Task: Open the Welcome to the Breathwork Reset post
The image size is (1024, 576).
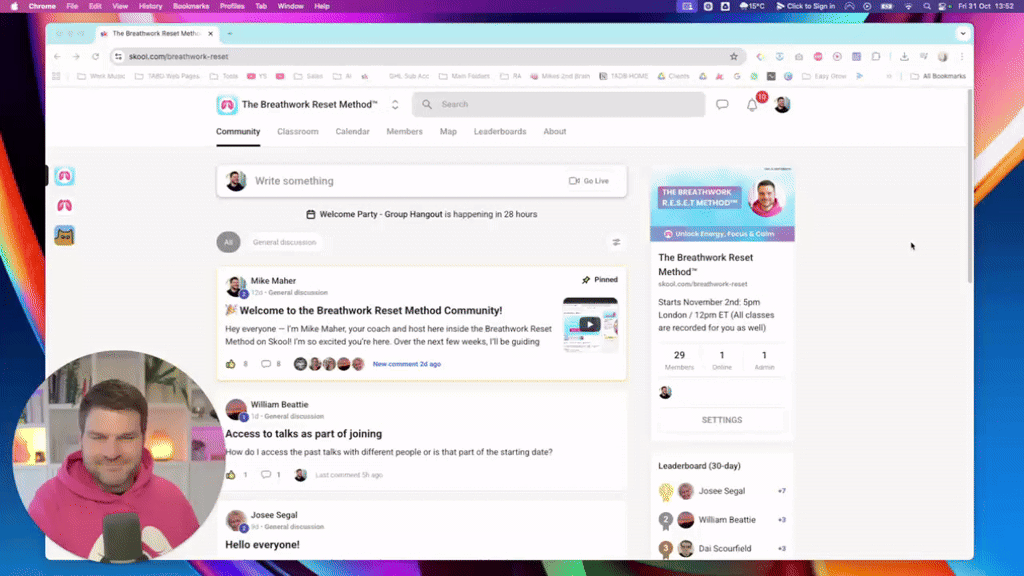Action: click(x=370, y=310)
